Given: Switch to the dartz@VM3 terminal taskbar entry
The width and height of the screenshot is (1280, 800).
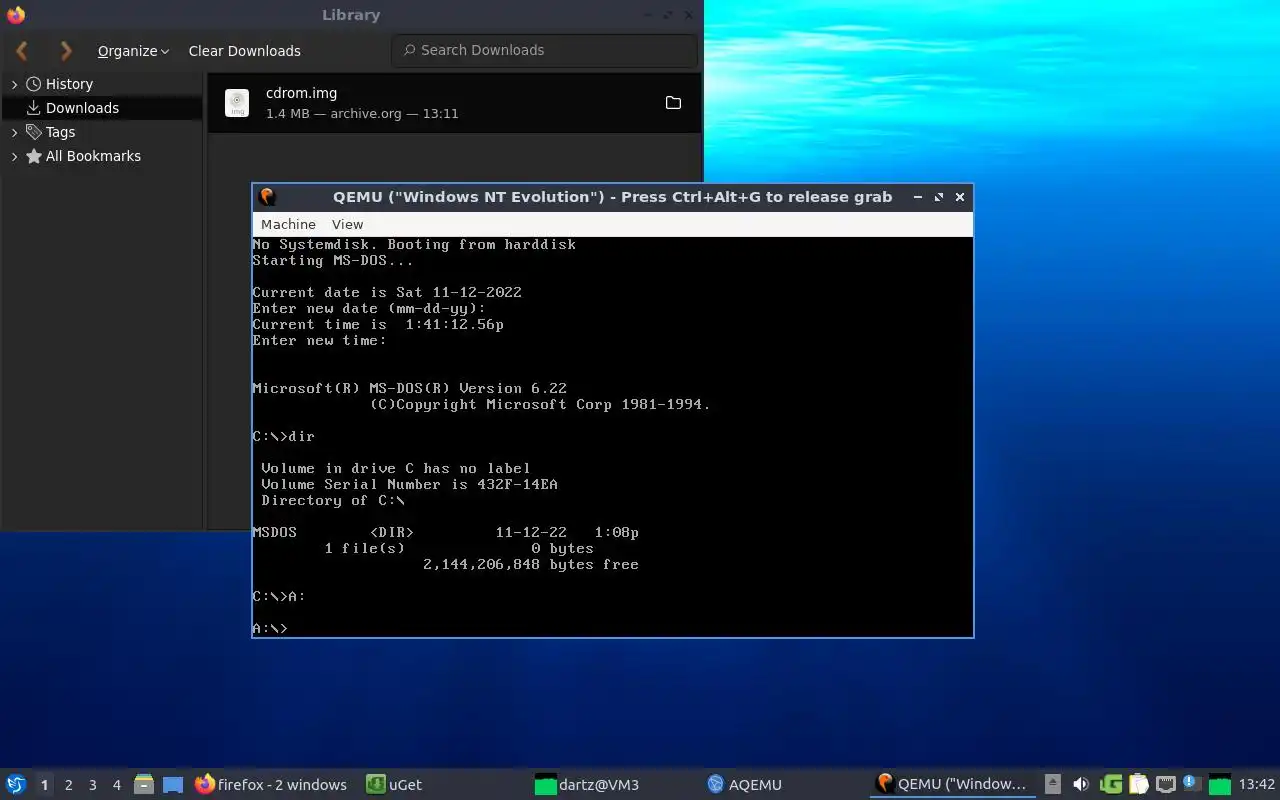Looking at the screenshot, I should 586,785.
